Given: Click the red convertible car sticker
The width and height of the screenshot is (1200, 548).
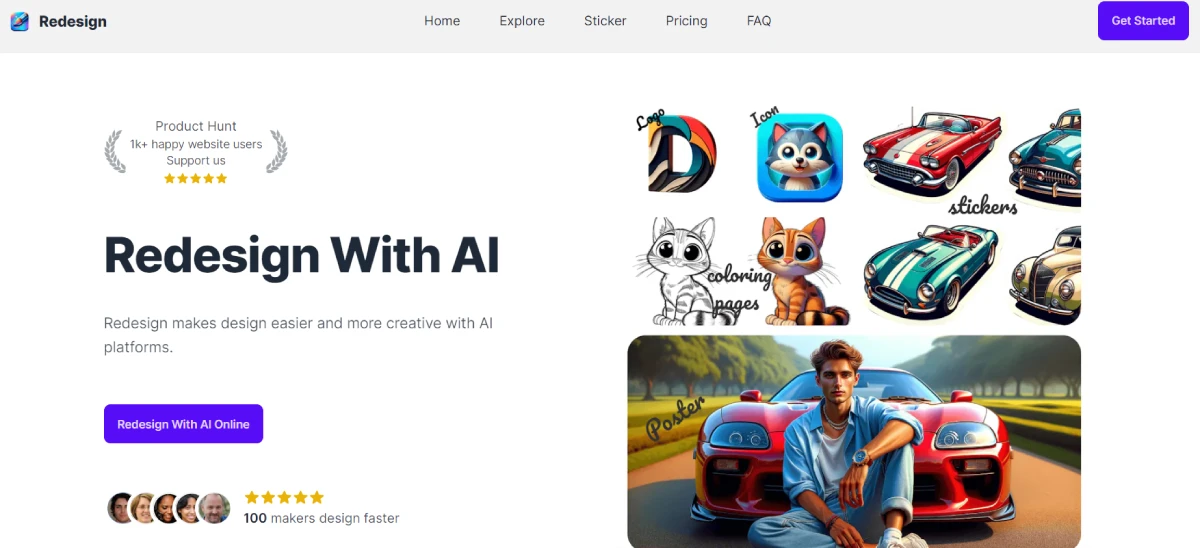Looking at the screenshot, I should point(932,153).
